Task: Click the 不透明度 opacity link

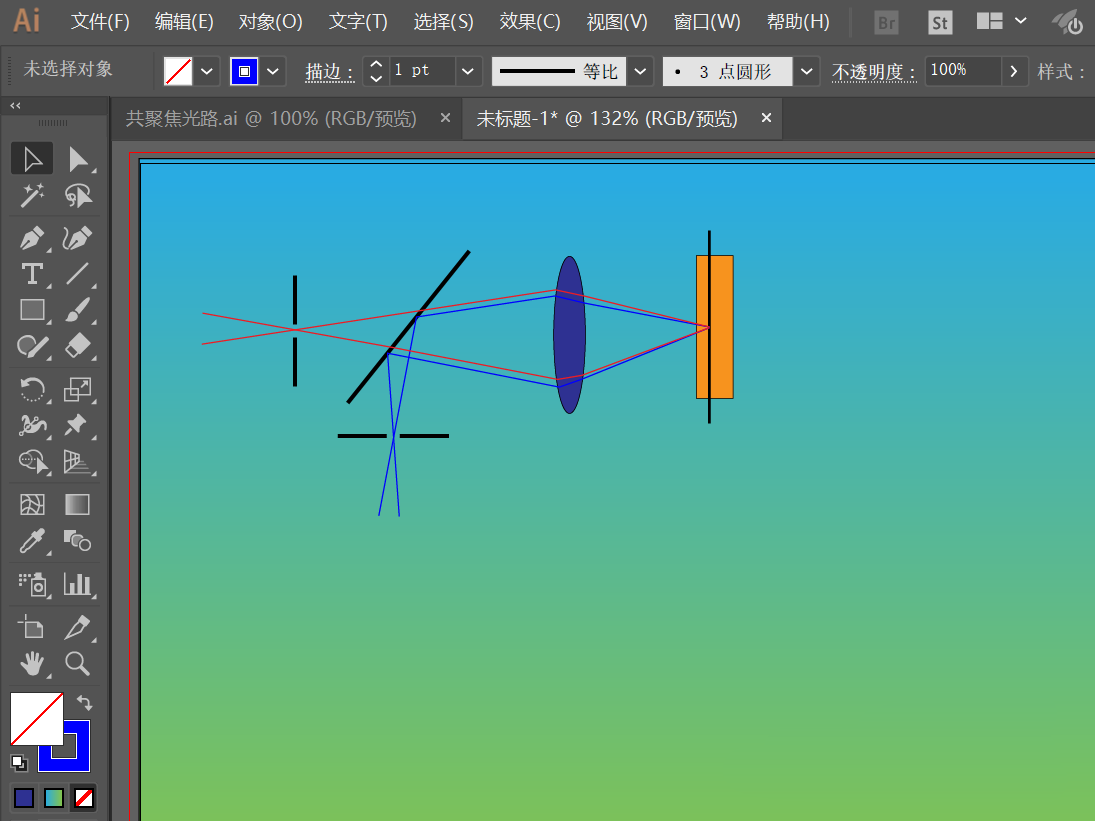Action: pos(874,71)
